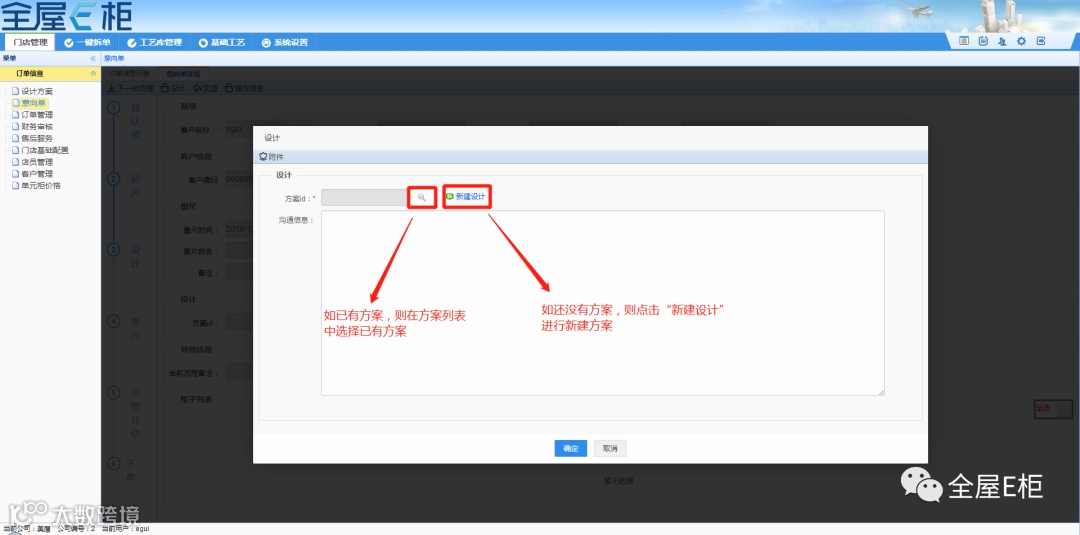The image size is (1080, 535).
Task: Click the 新建设计 link in the dialog
Action: point(466,197)
